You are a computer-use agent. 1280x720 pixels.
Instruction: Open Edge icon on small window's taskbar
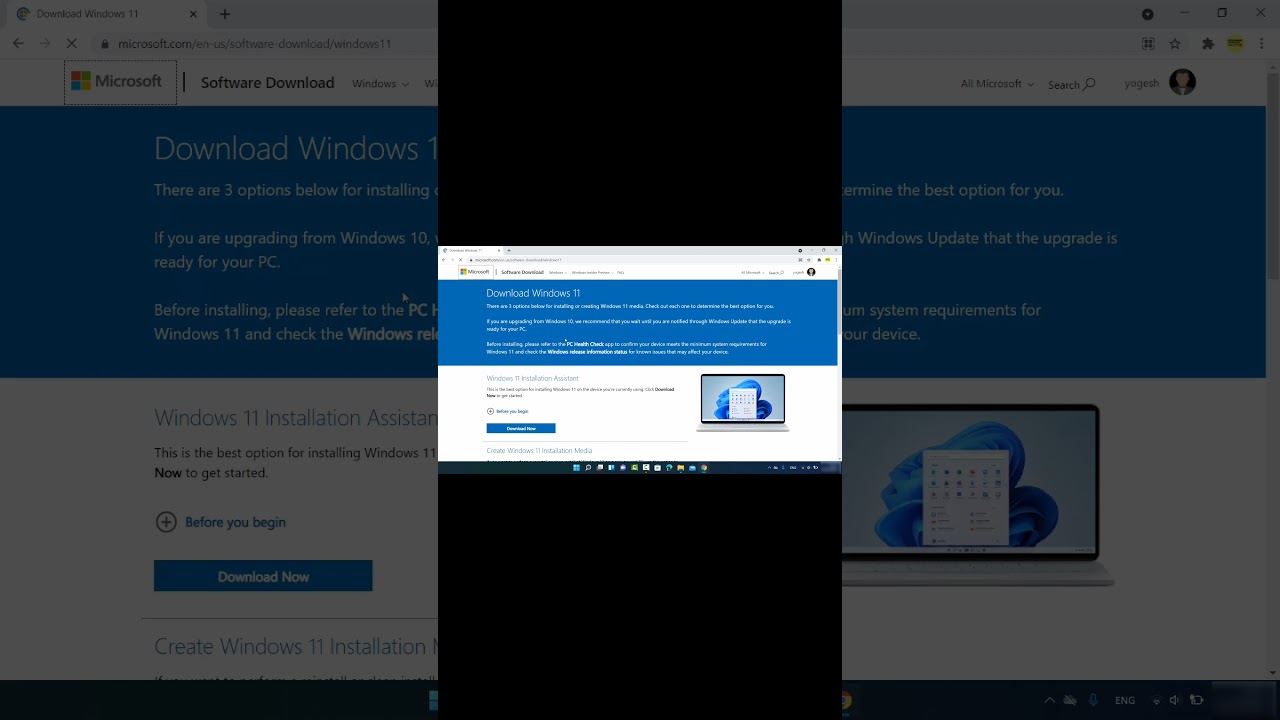(x=669, y=467)
